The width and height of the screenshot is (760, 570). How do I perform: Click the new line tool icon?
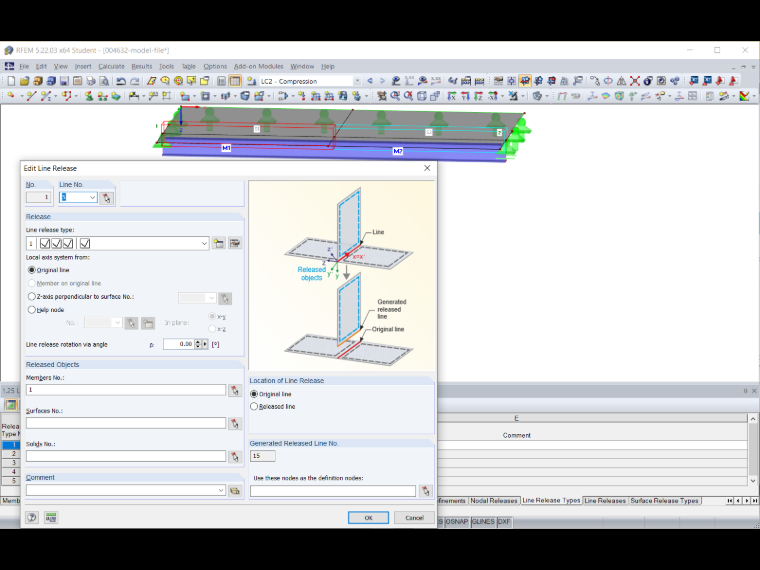[x=32, y=96]
